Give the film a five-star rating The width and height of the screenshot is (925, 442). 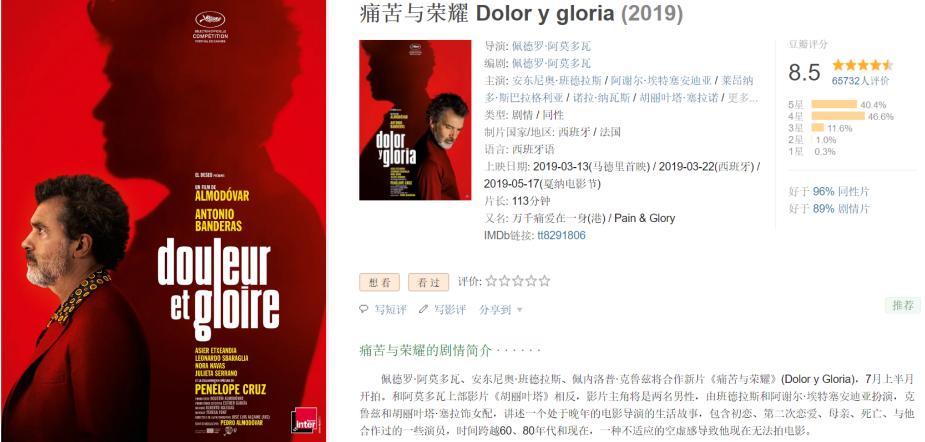click(x=544, y=281)
